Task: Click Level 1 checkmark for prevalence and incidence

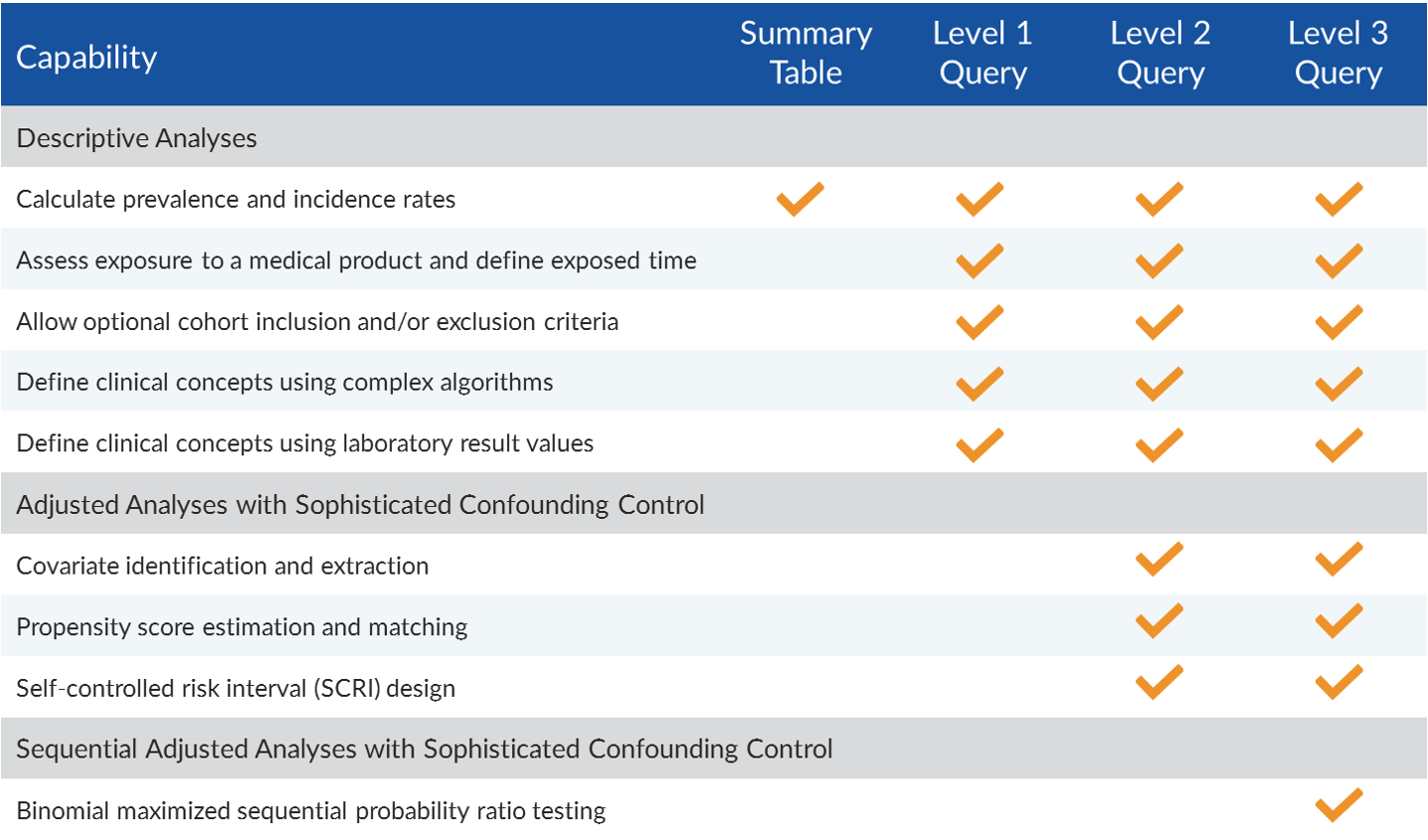Action: point(980,199)
